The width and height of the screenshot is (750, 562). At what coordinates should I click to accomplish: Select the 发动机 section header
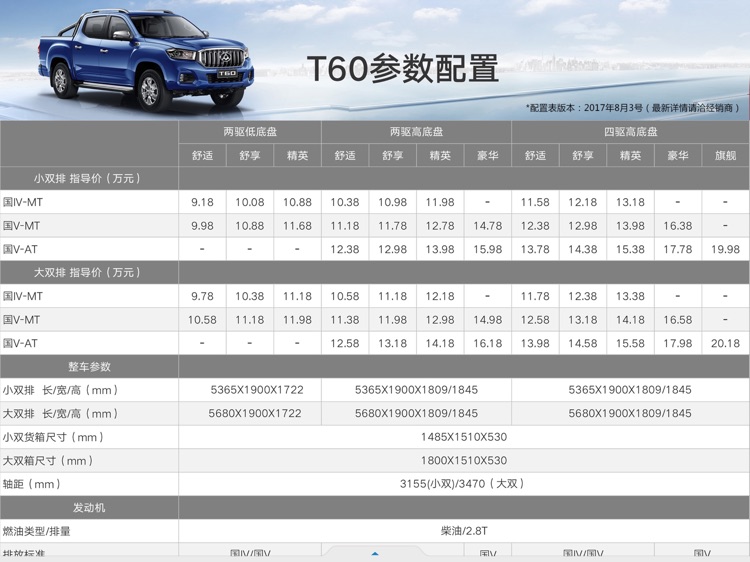pyautogui.click(x=89, y=507)
